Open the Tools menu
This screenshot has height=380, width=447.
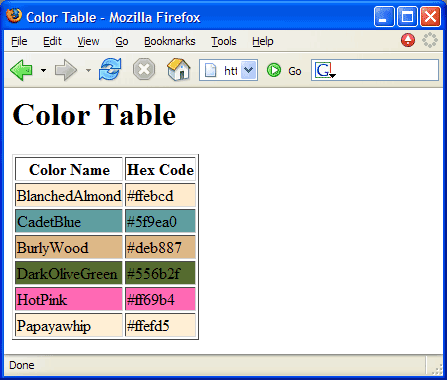coord(224,41)
